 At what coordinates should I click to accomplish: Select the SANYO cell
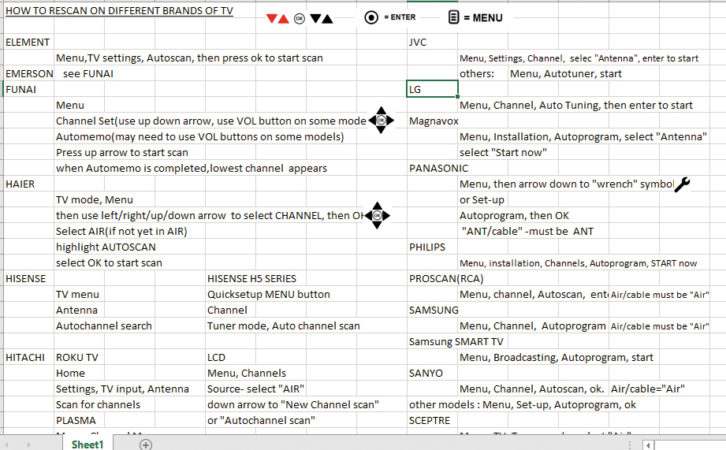[426, 373]
